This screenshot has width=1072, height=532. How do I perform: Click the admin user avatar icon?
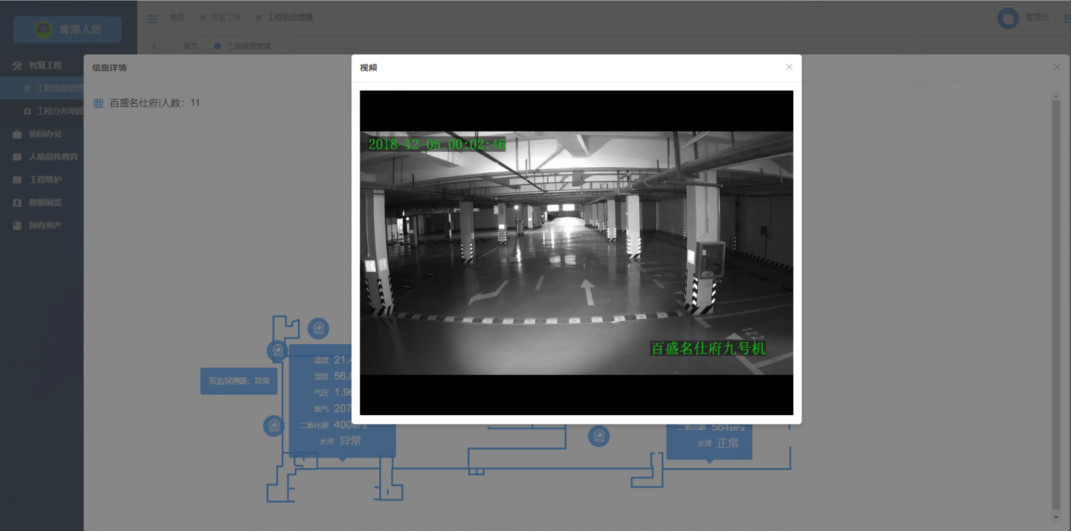pyautogui.click(x=1008, y=18)
